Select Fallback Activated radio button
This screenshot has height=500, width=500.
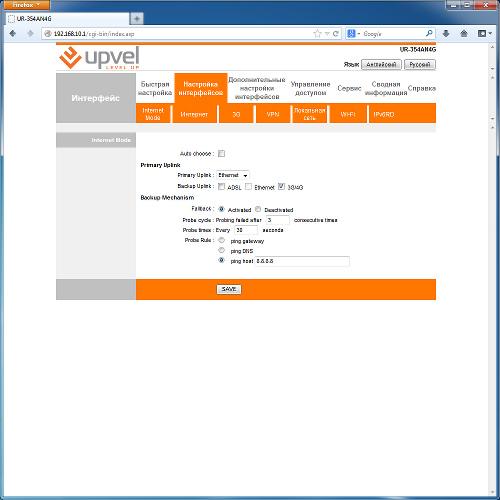[221, 209]
